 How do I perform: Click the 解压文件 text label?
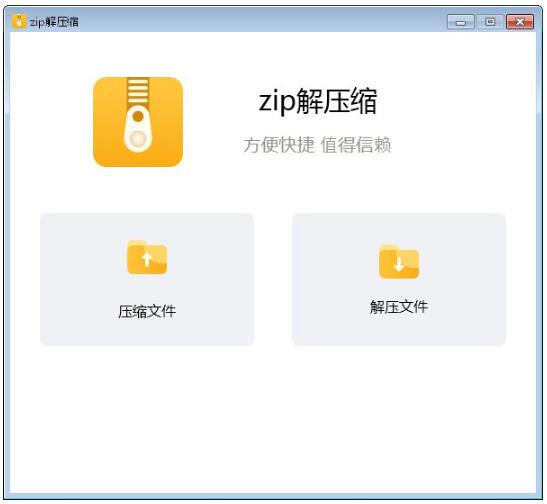coord(399,307)
